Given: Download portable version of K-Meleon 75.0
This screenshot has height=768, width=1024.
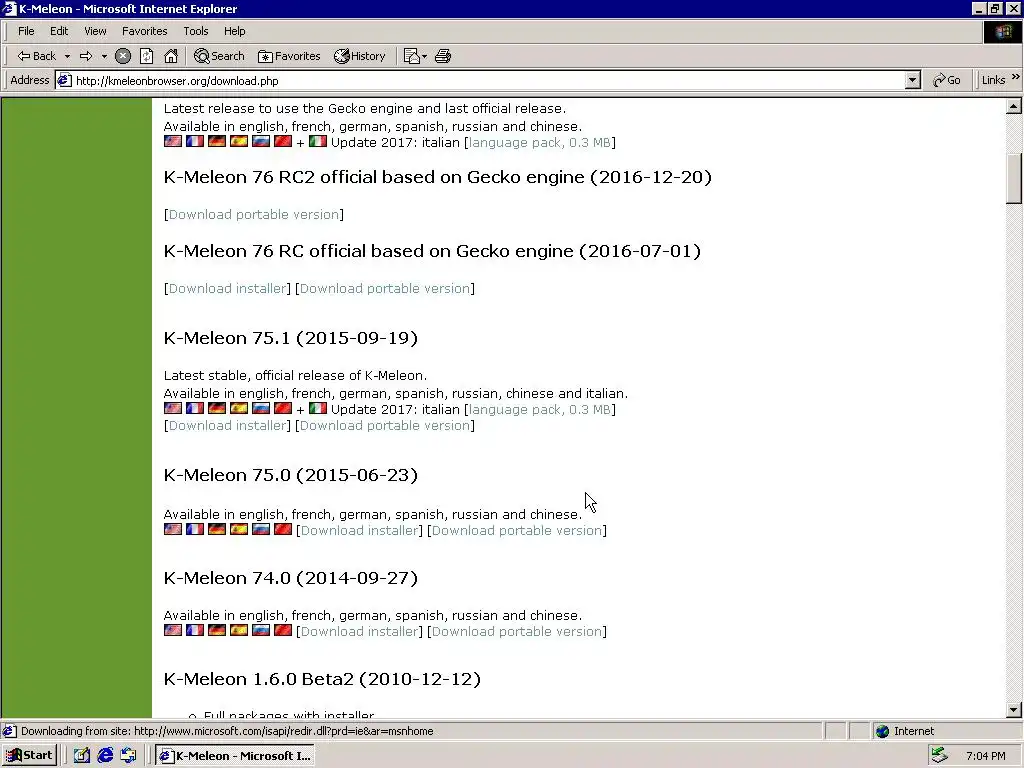Looking at the screenshot, I should tap(517, 531).
